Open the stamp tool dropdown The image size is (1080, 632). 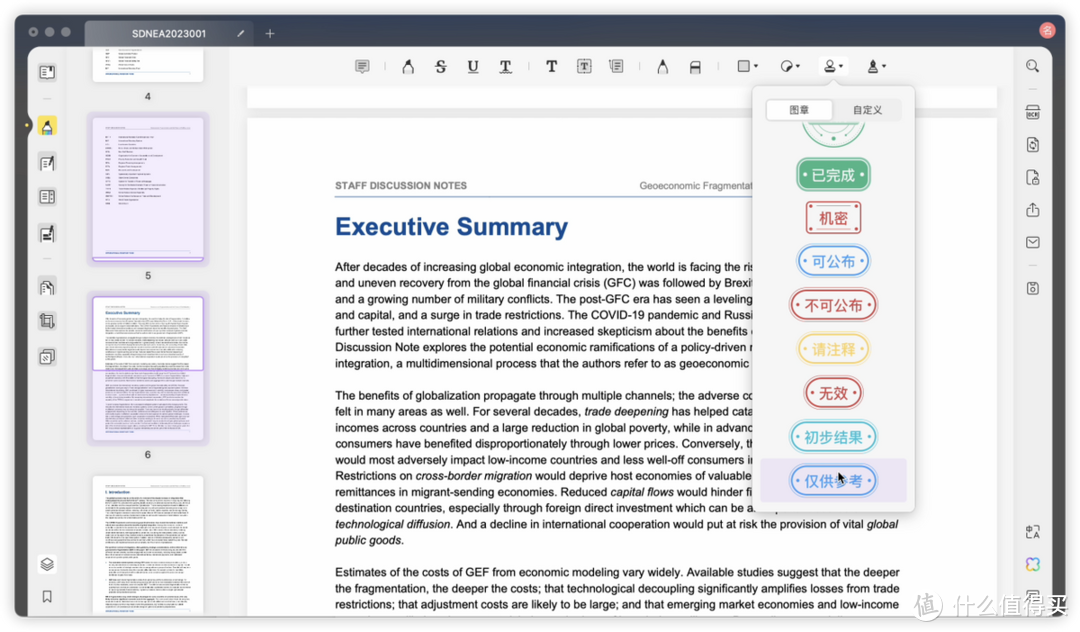tap(832, 67)
